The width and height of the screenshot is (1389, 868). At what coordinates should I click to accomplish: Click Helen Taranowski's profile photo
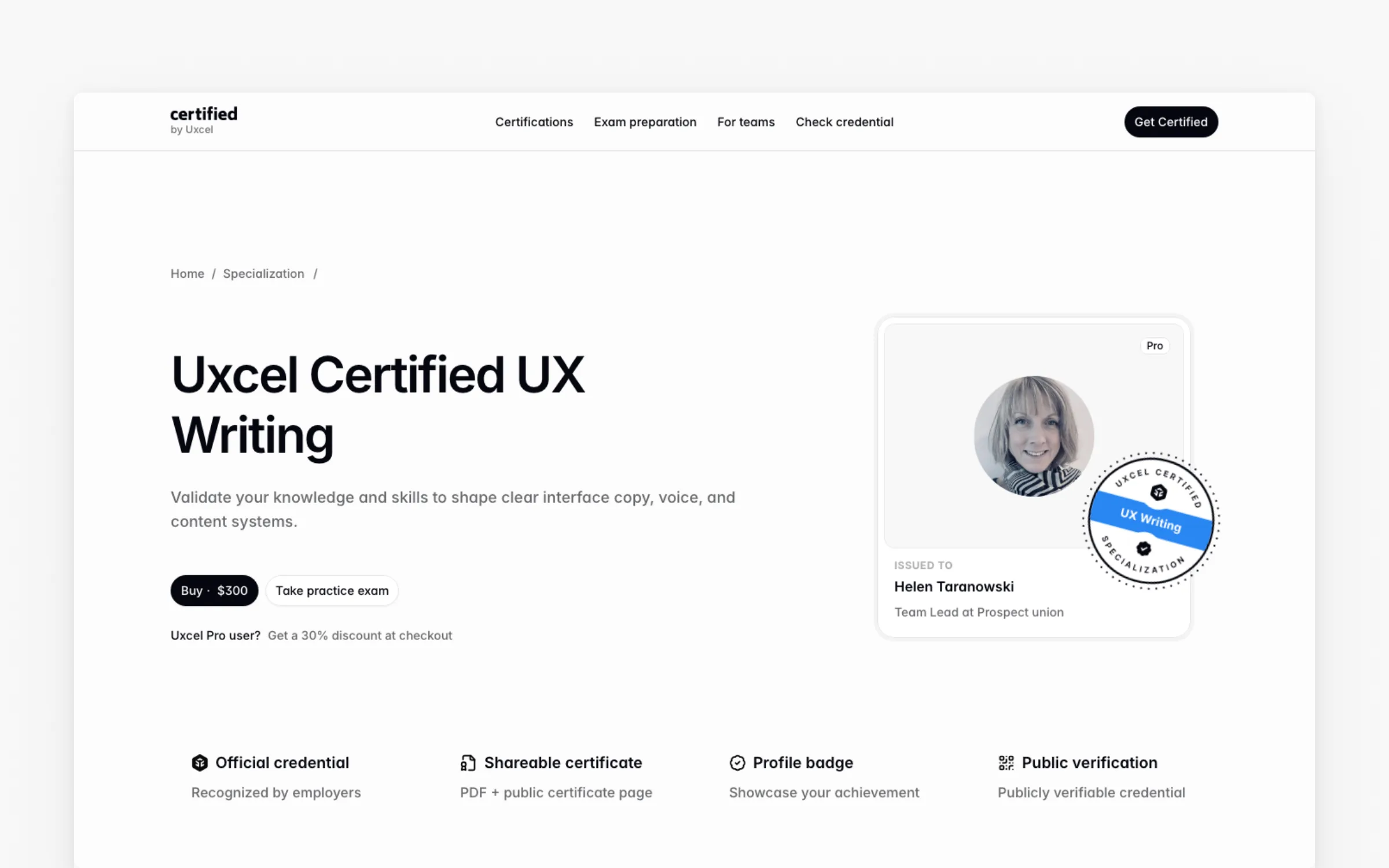click(1034, 436)
